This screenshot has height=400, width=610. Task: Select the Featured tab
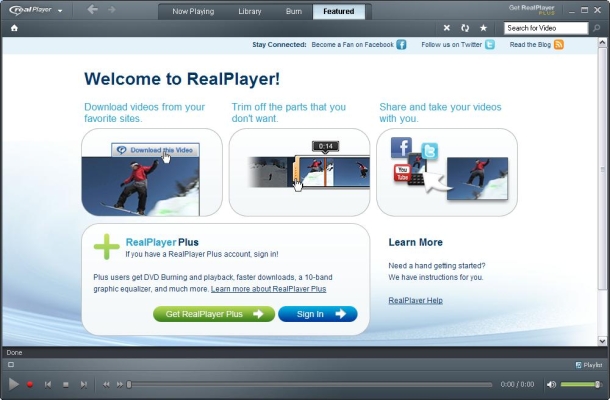(338, 11)
